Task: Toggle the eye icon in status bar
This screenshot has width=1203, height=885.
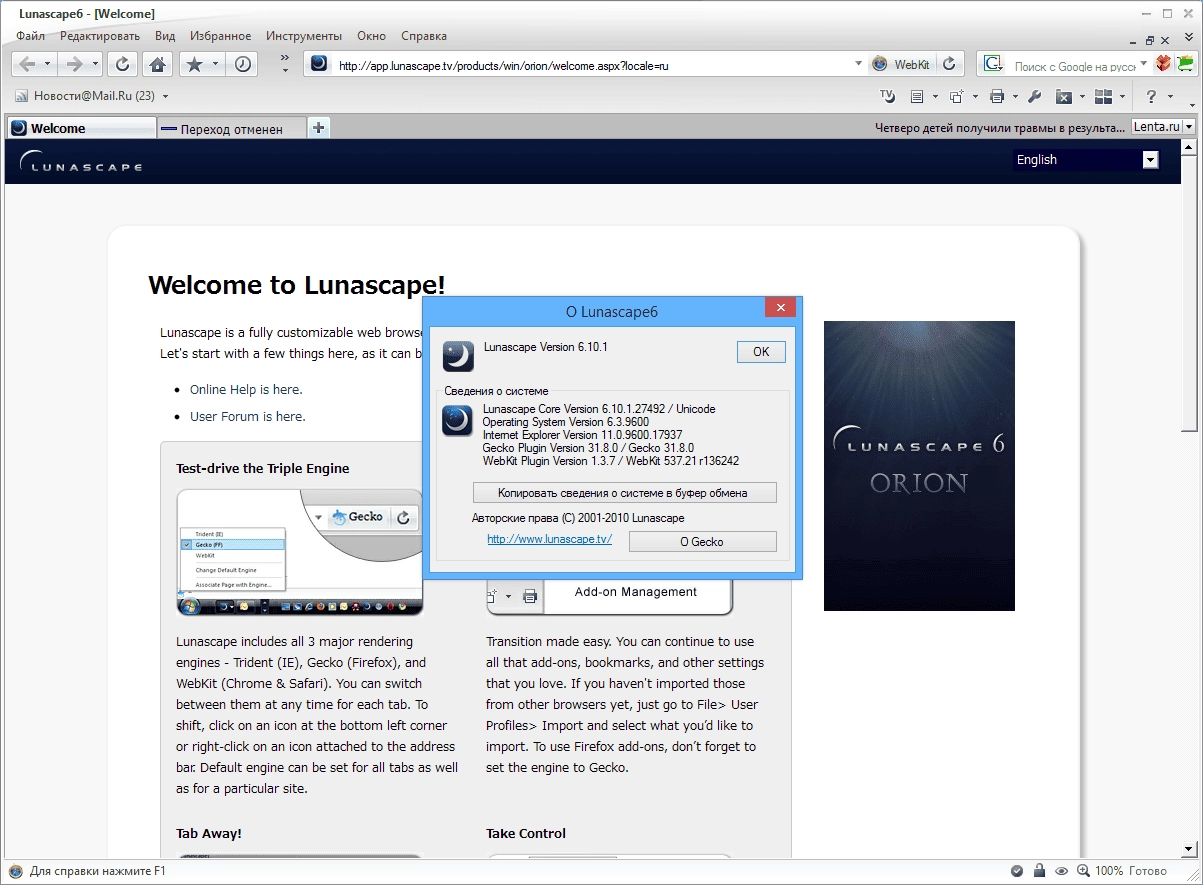Action: [1062, 871]
